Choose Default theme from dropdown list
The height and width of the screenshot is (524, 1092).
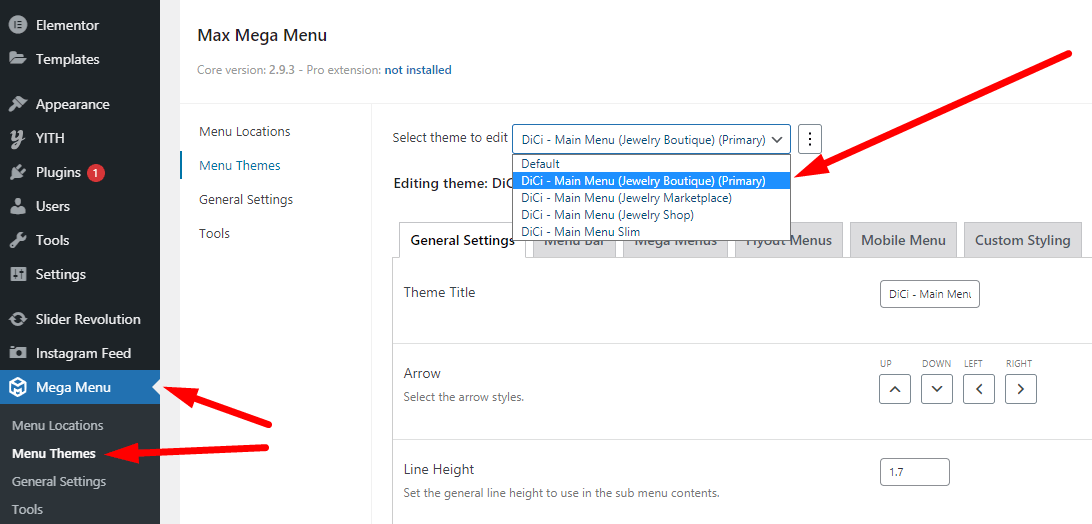(651, 164)
